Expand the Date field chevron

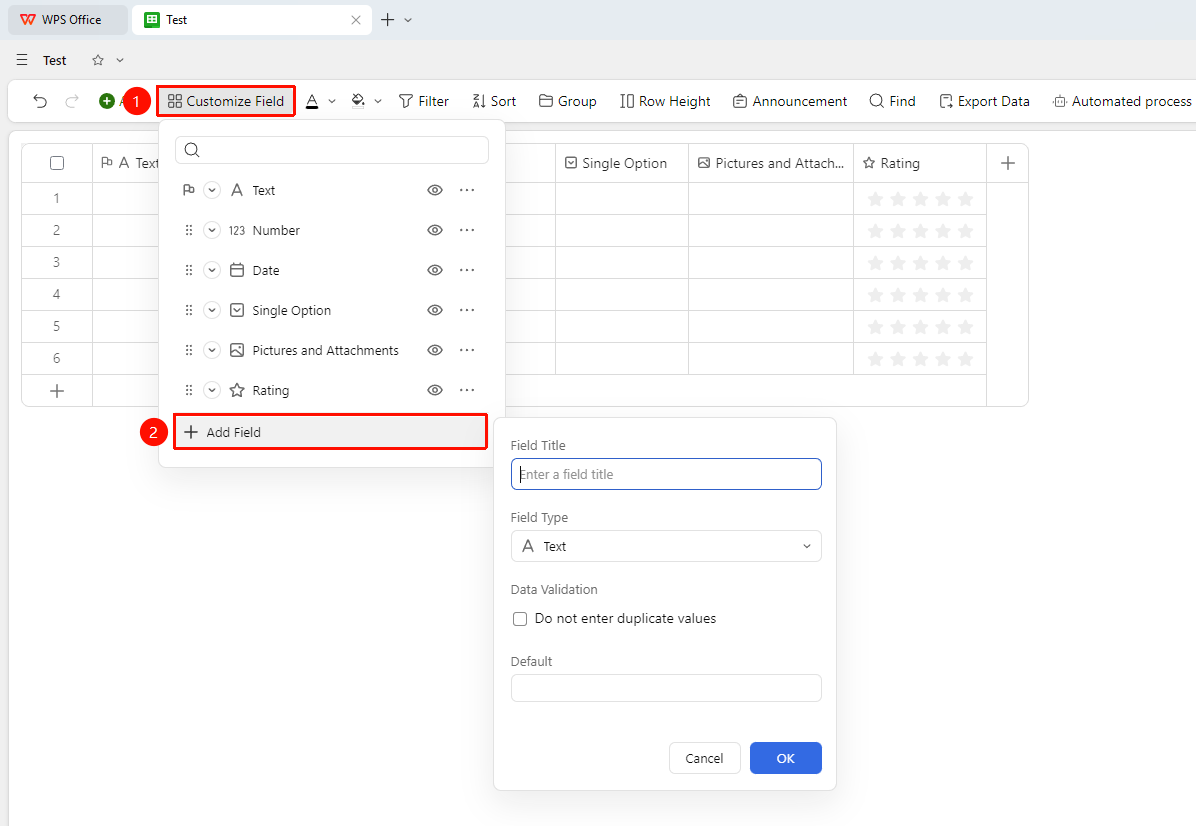tap(212, 270)
